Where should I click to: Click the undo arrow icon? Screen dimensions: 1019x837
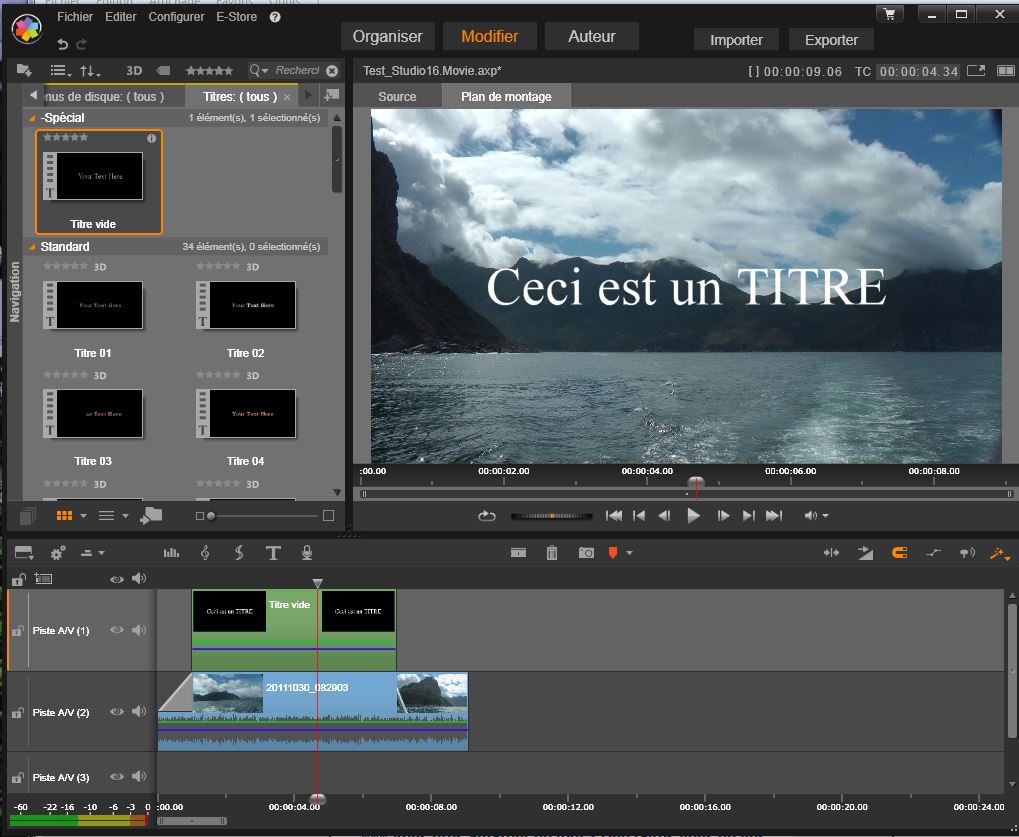(63, 44)
